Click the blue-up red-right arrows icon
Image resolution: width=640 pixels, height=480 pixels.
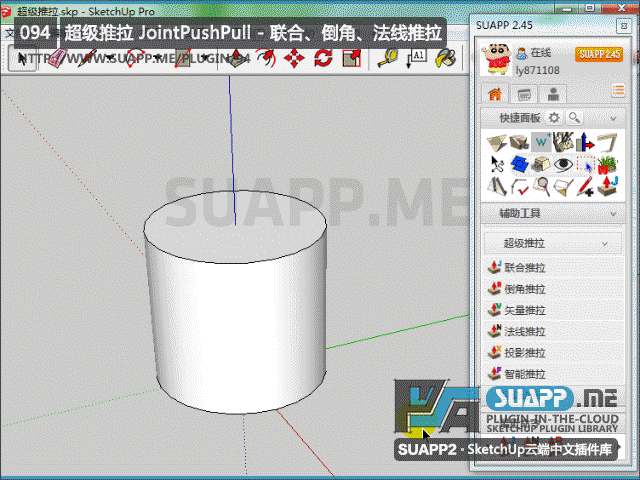tap(585, 142)
